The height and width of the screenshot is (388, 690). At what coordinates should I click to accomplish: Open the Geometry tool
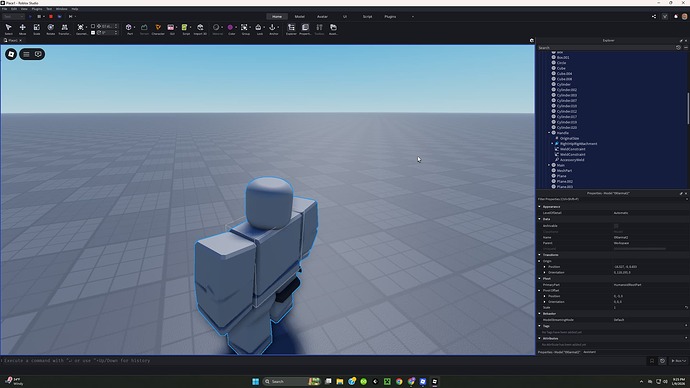click(81, 29)
